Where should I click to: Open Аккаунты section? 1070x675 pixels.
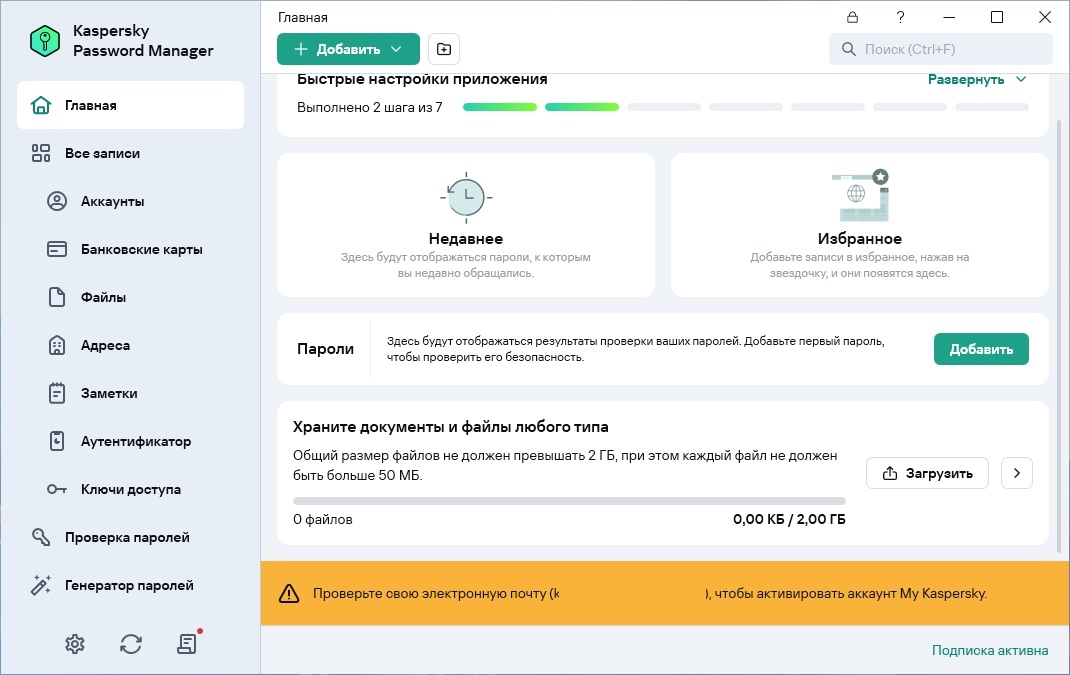(x=113, y=201)
